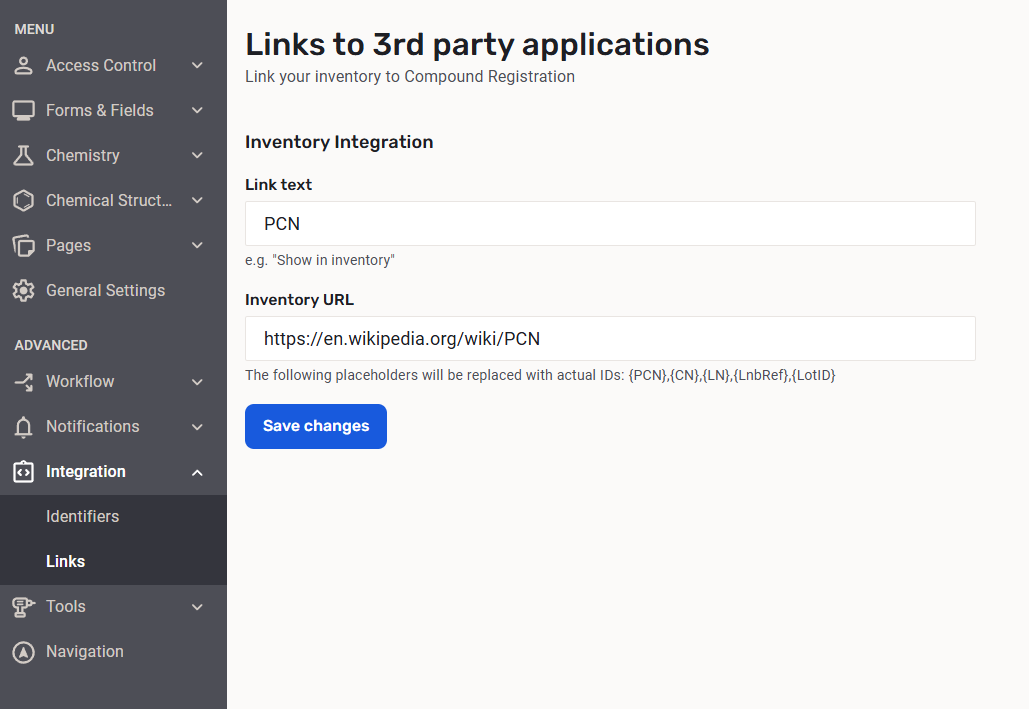
Task: Open the Identifiers submenu item
Action: (82, 517)
